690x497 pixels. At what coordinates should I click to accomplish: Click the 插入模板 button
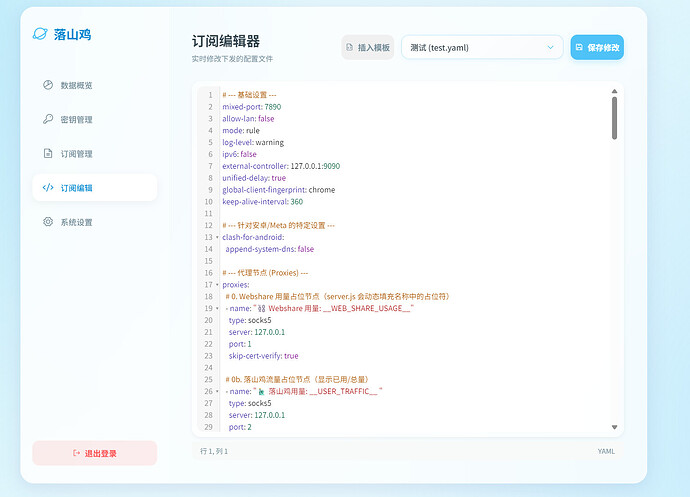[x=368, y=47]
